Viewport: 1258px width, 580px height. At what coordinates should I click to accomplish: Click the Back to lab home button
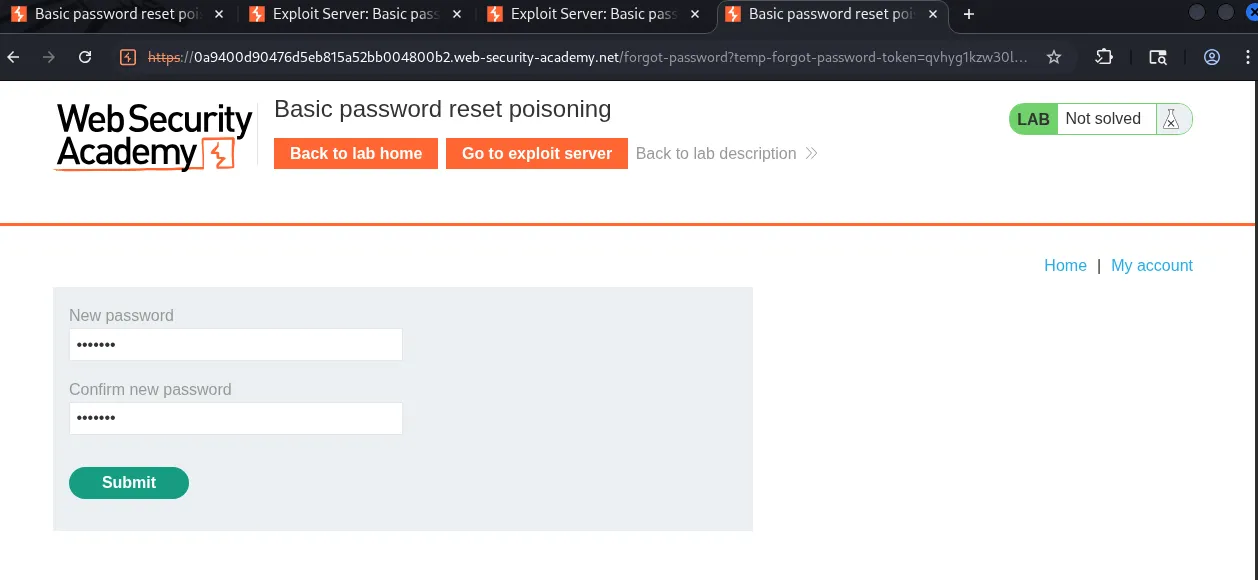356,153
